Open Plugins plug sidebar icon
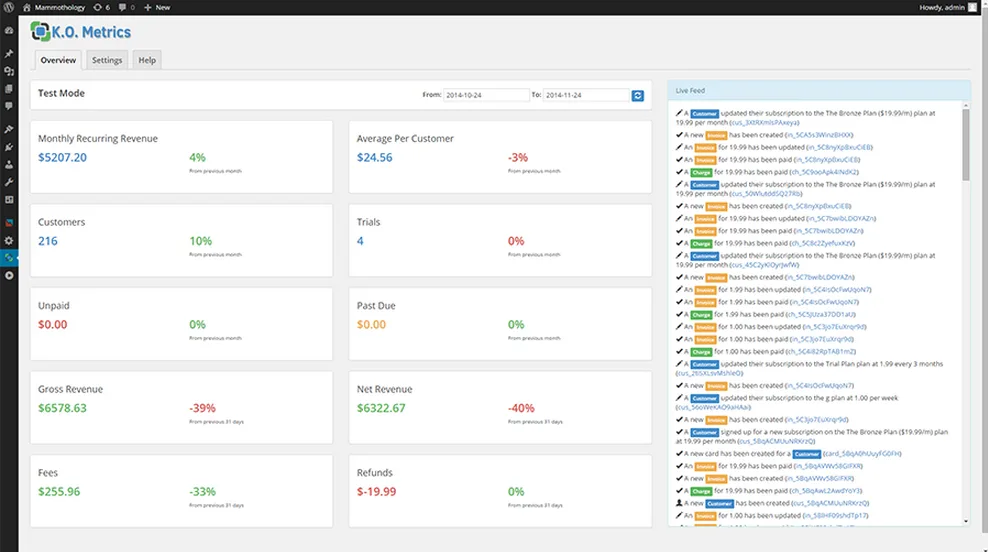 pos(9,147)
